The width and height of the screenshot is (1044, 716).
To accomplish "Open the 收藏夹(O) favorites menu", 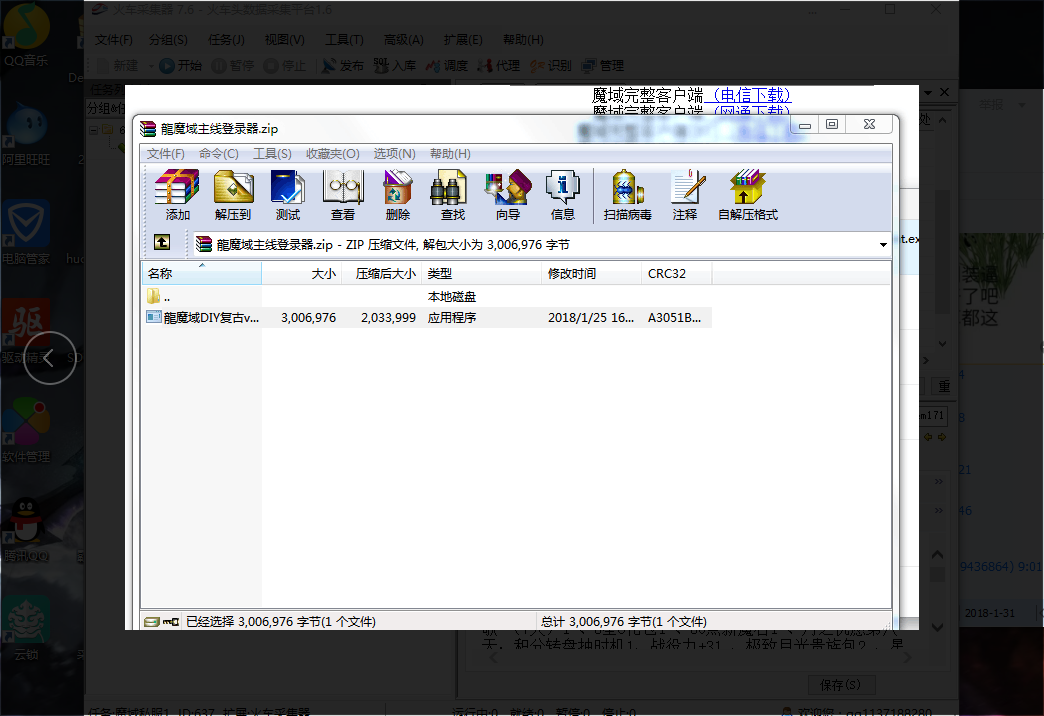I will tap(332, 154).
